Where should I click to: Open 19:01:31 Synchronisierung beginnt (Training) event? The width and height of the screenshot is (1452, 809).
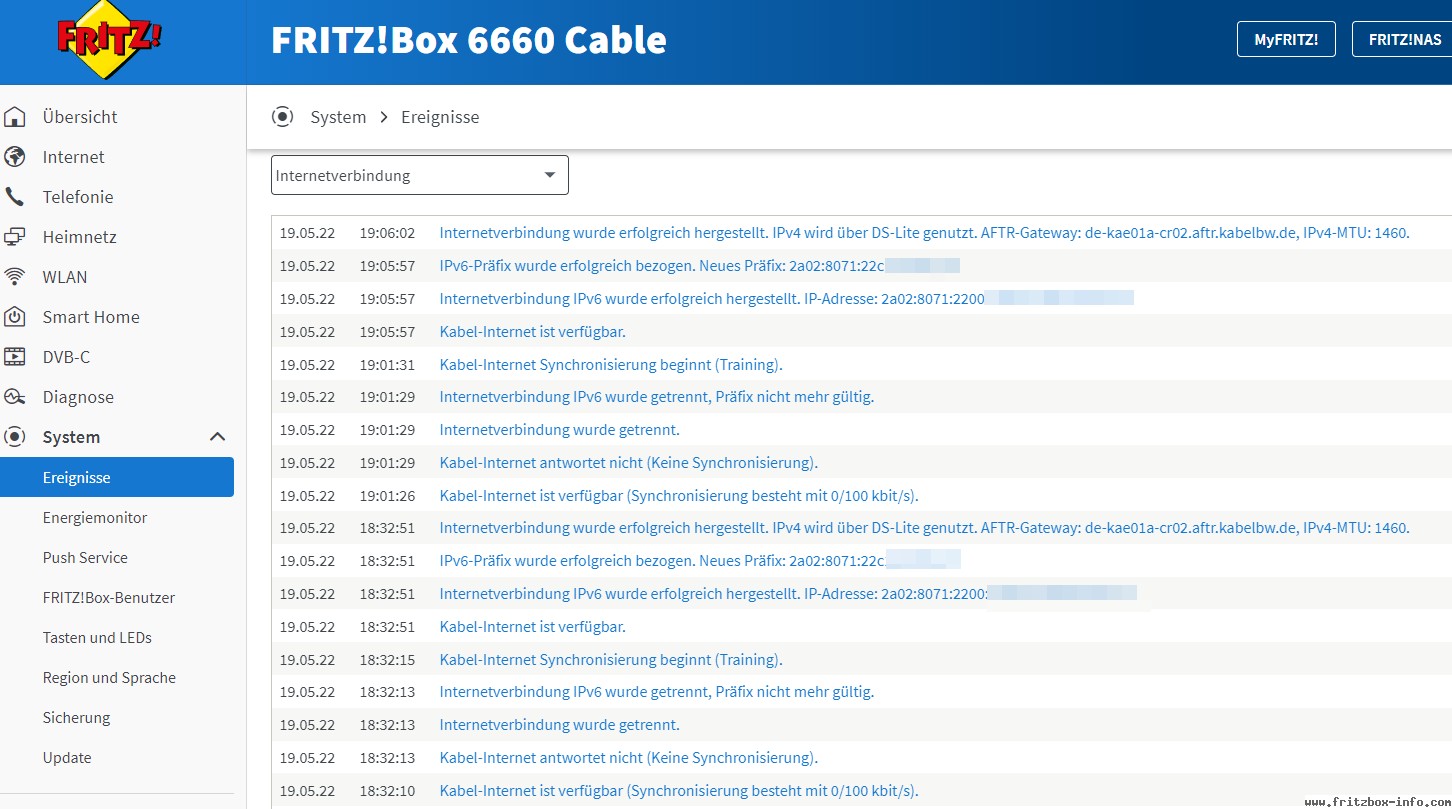(611, 364)
